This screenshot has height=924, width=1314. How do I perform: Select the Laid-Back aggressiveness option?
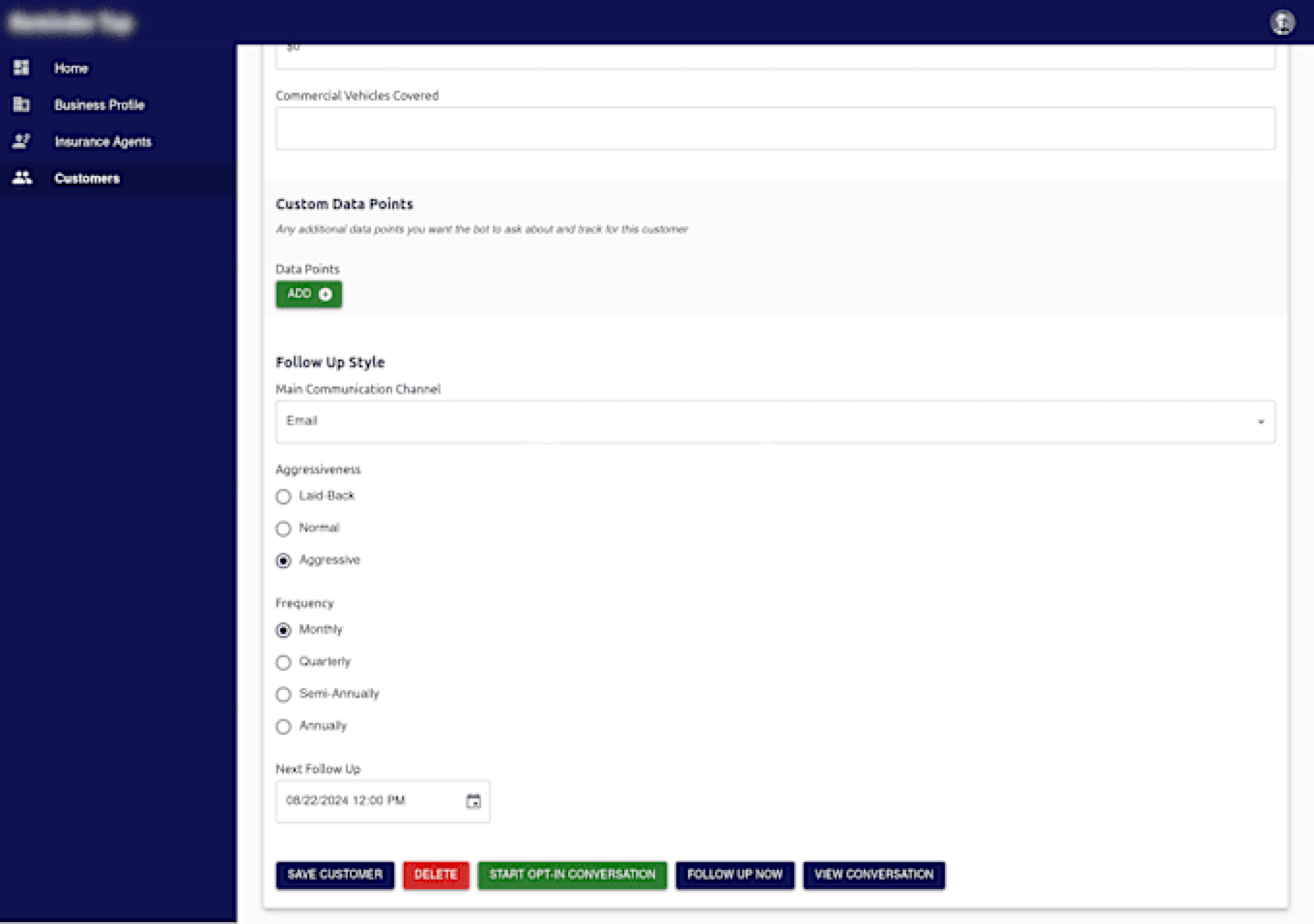(x=283, y=496)
